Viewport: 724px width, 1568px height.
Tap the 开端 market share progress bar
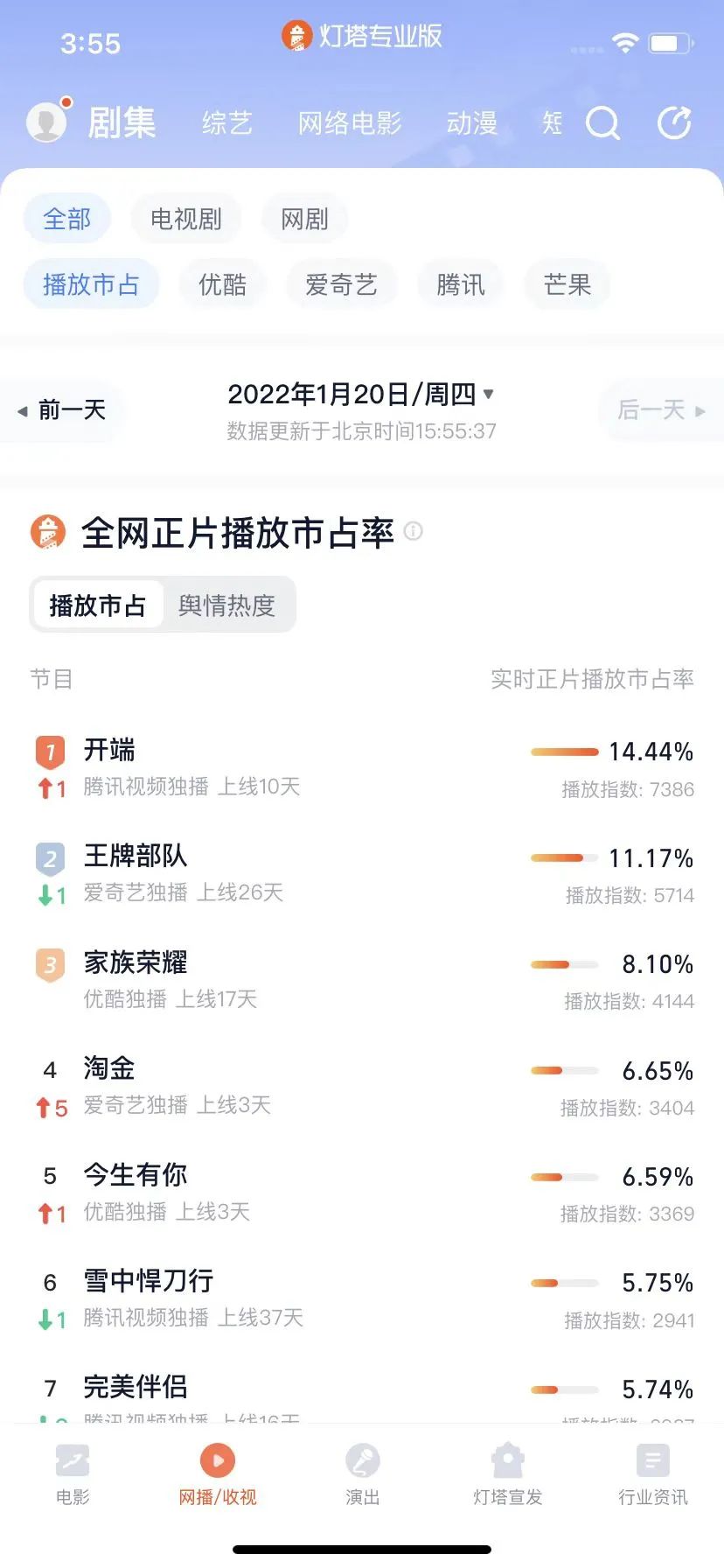pos(564,752)
